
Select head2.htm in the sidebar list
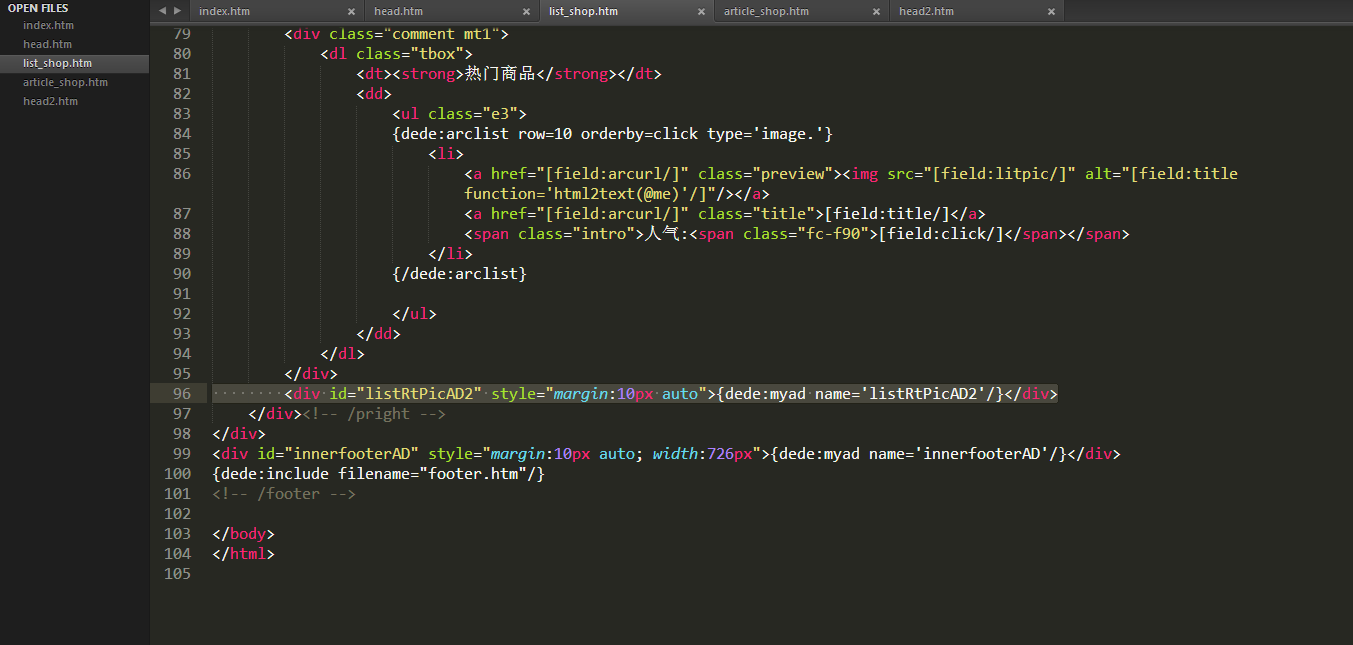click(50, 101)
